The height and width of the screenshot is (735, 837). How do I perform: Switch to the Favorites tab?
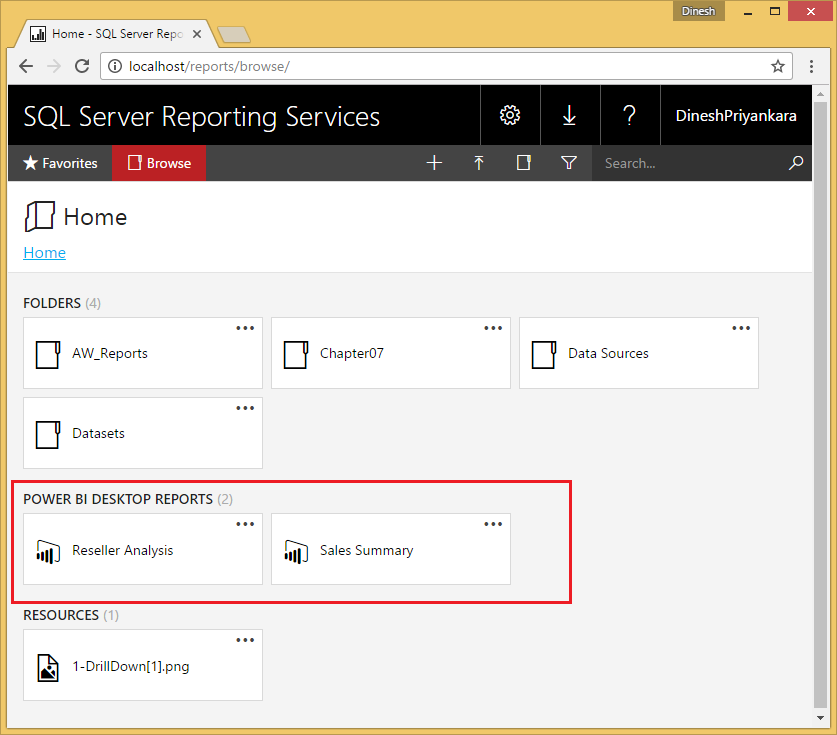[x=60, y=163]
